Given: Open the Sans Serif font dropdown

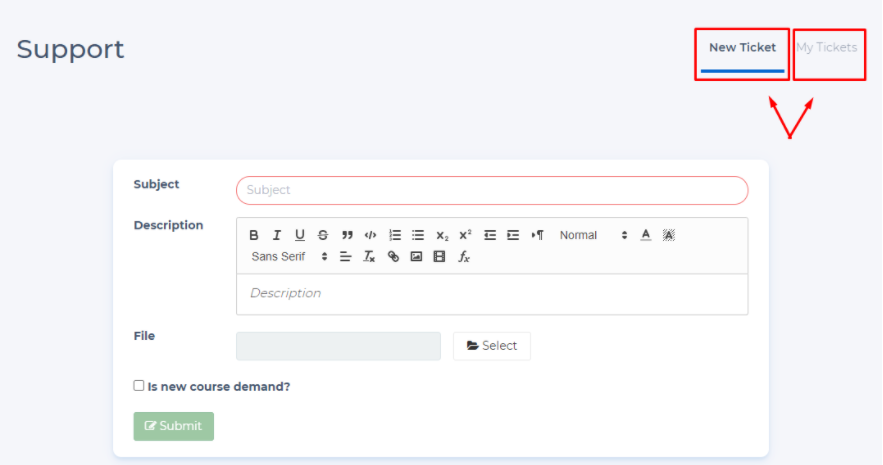Looking at the screenshot, I should [289, 257].
